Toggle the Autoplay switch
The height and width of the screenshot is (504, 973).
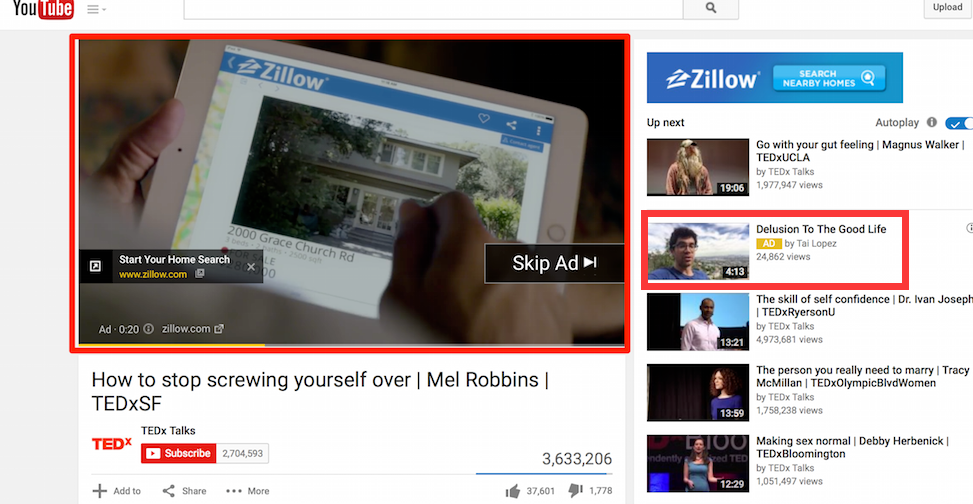point(958,123)
